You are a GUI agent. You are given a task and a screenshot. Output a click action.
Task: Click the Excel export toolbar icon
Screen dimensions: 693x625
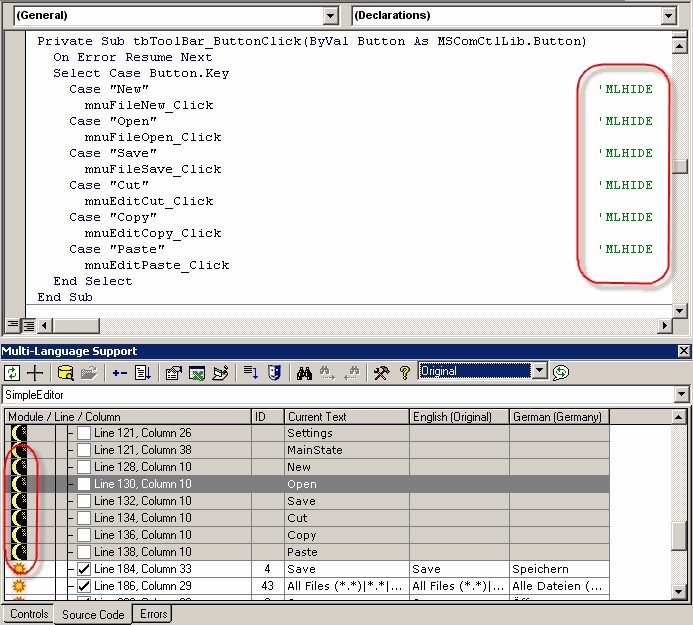tap(197, 372)
